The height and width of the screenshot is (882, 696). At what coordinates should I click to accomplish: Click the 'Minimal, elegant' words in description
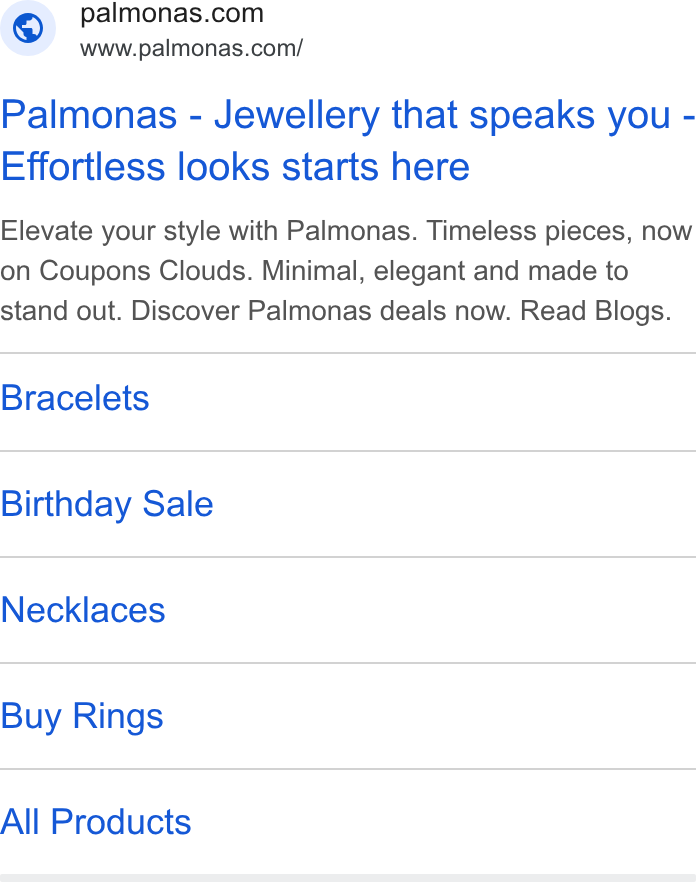363,271
